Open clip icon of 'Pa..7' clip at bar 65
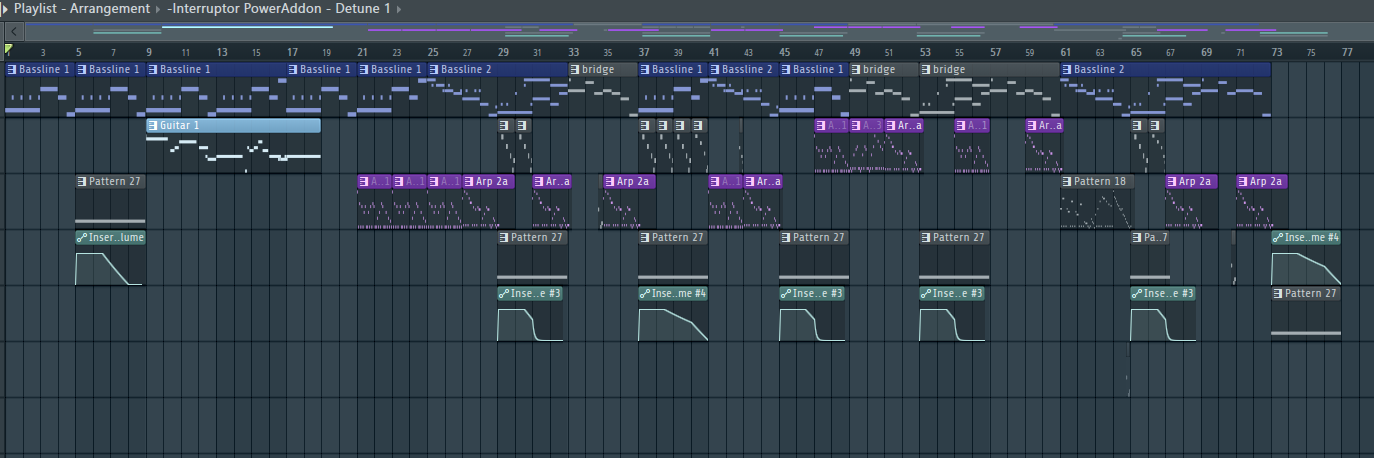This screenshot has height=458, width=1374. (x=1137, y=238)
